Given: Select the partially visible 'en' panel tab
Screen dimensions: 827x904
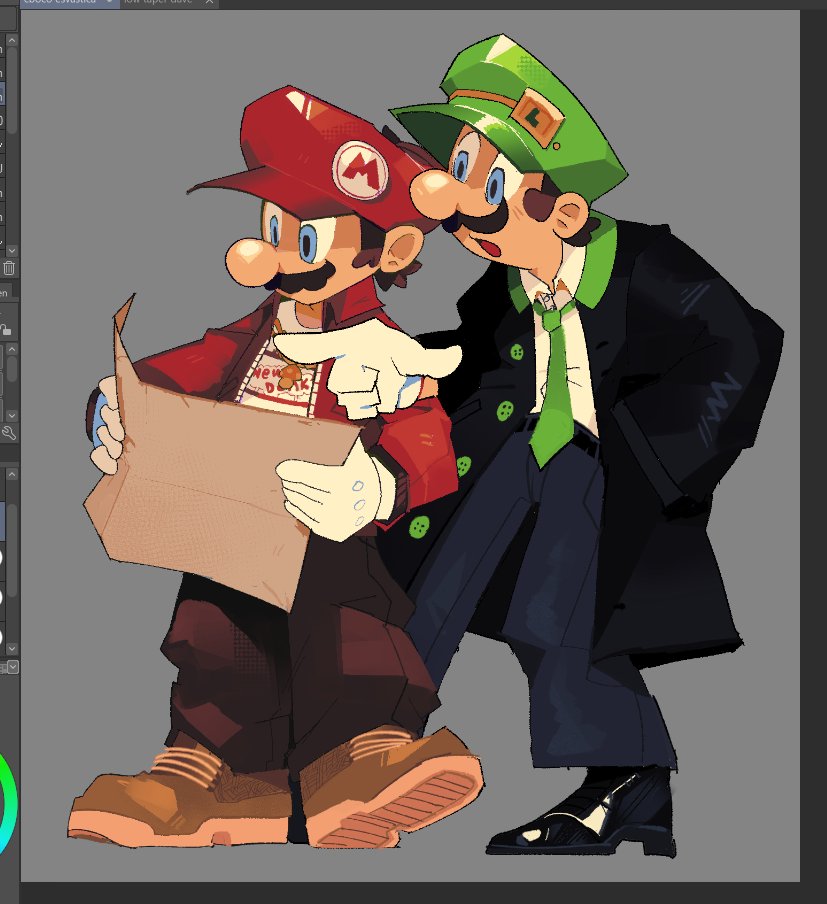Looking at the screenshot, I should tap(5, 293).
